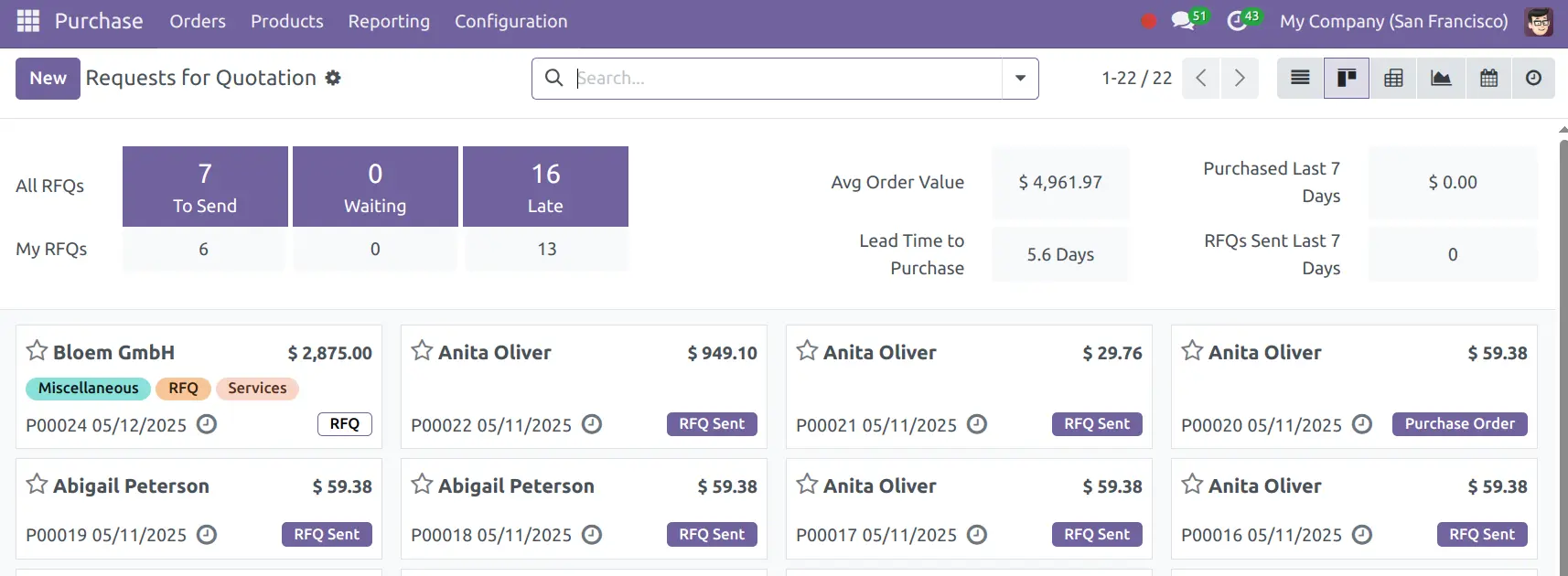Filter by the 16 Late RFQs tile

(x=545, y=187)
